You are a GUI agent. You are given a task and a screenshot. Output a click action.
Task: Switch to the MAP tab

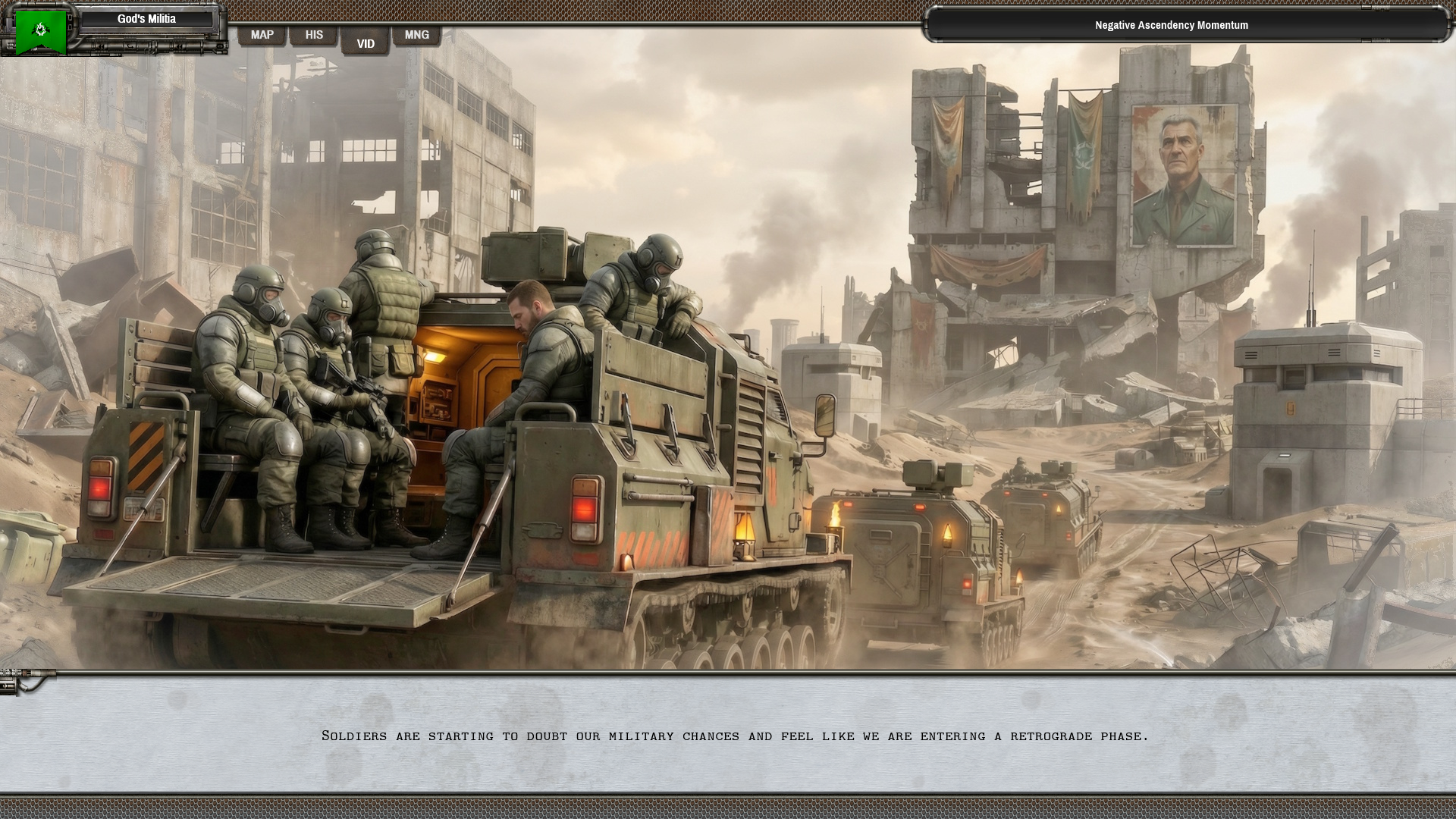(262, 34)
